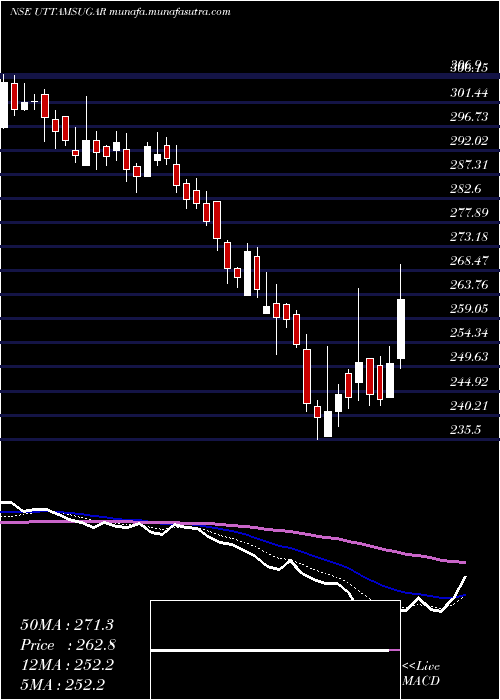Click the 301.44 price level label
This screenshot has width=500, height=700.
tap(469, 93)
